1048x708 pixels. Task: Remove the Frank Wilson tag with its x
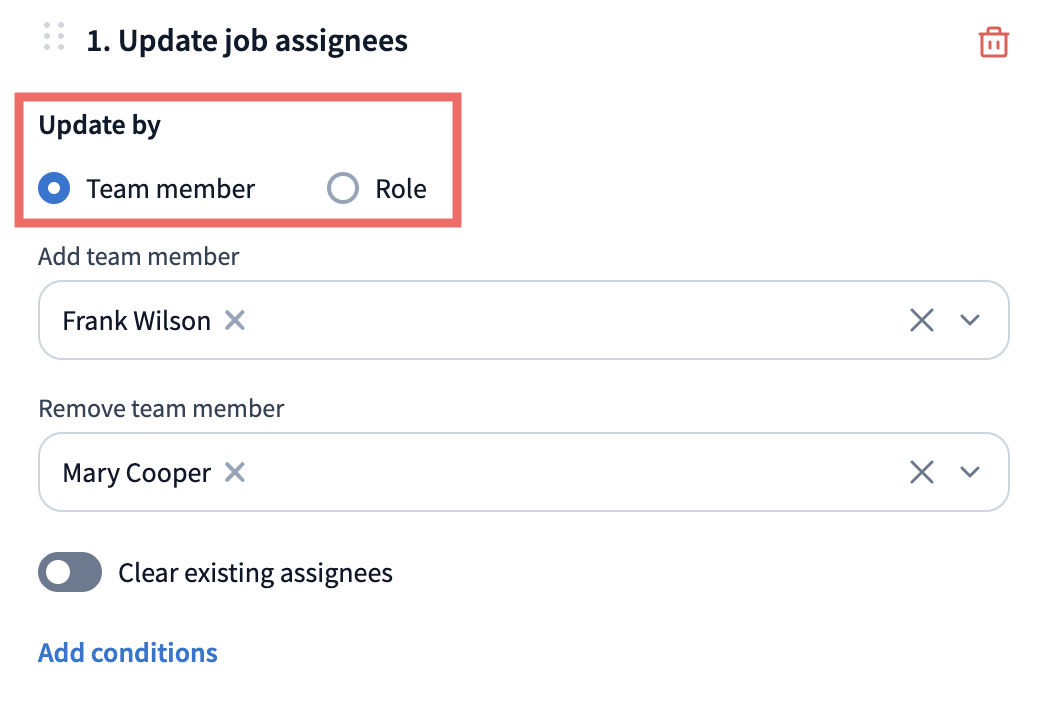235,320
